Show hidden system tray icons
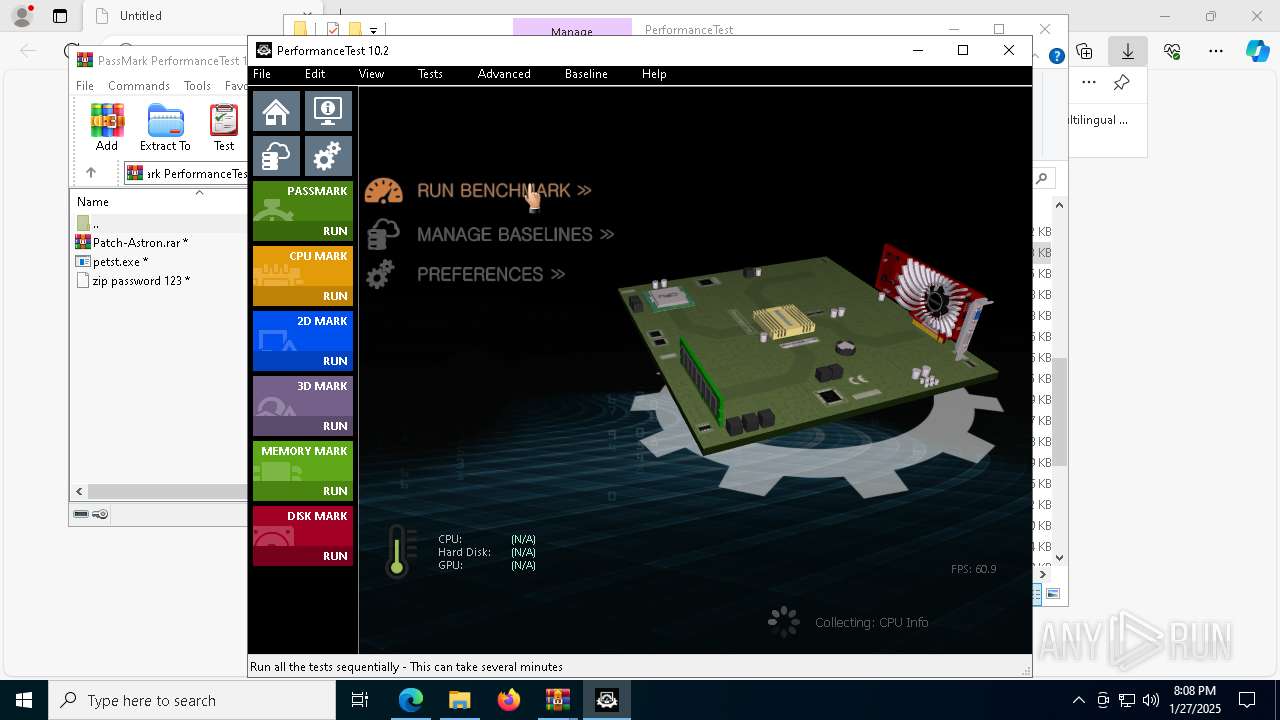Viewport: 1280px width, 720px height. pyautogui.click(x=1078, y=700)
